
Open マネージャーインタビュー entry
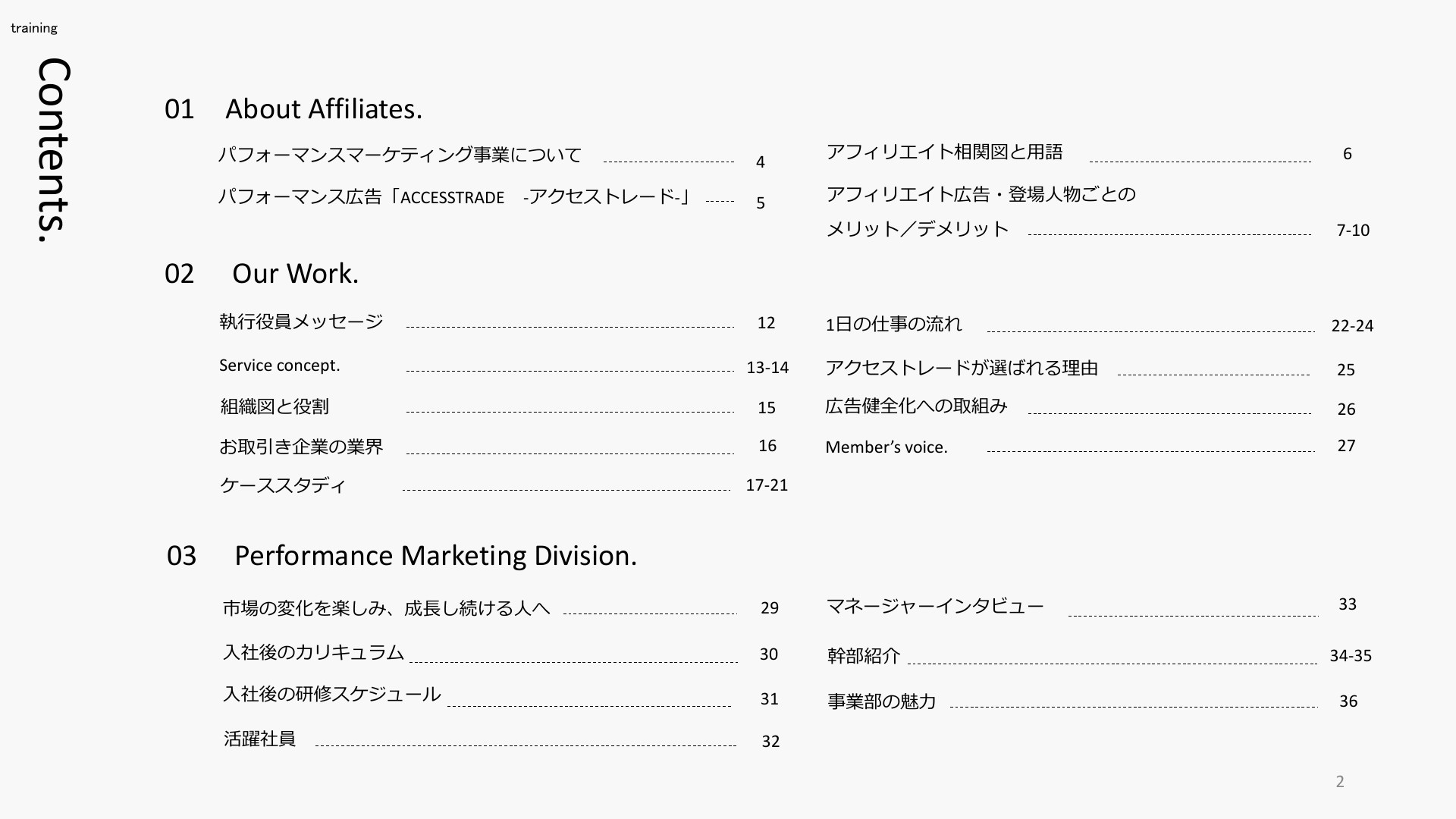click(x=935, y=606)
